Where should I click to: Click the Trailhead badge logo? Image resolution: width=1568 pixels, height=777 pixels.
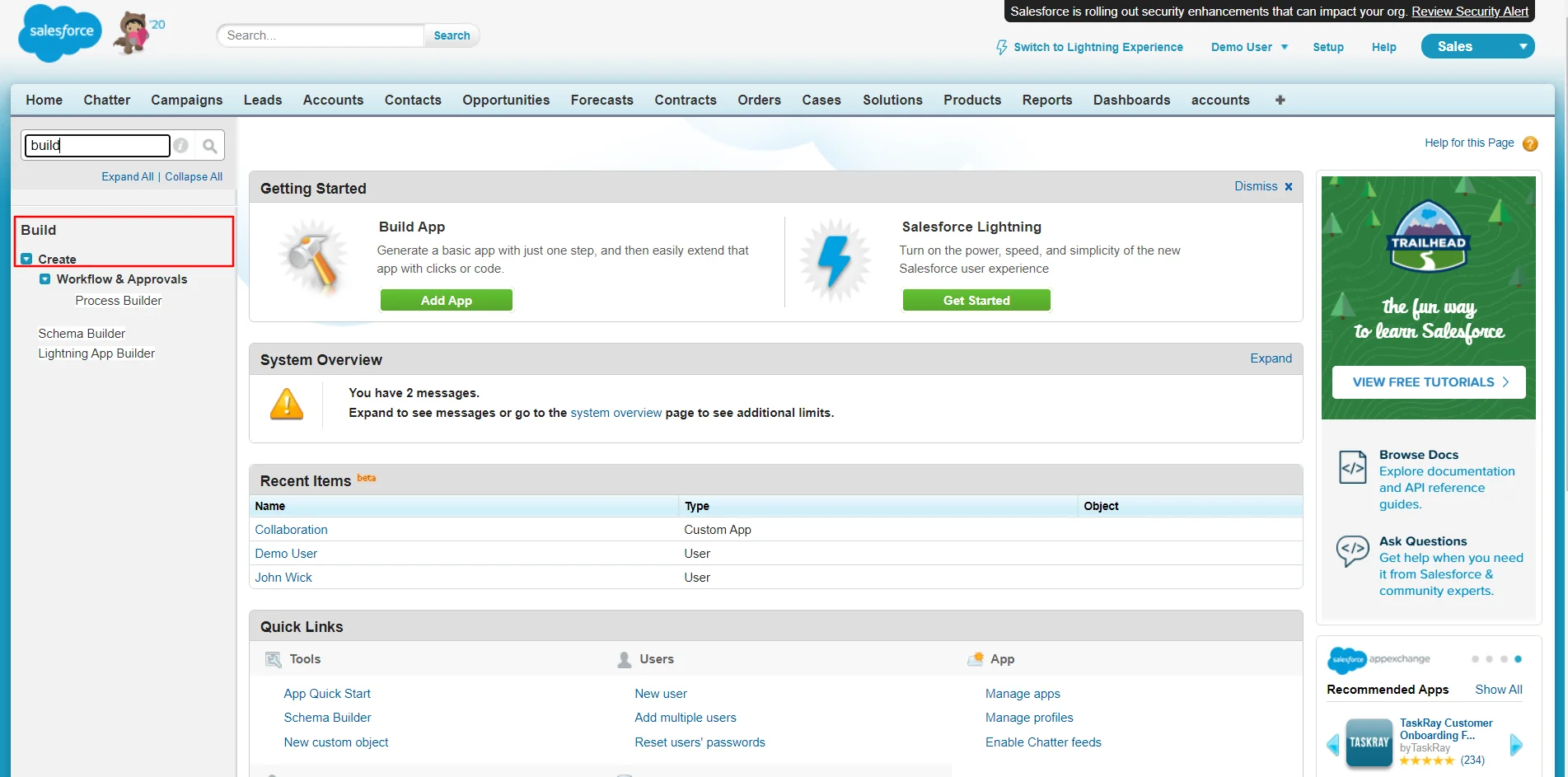click(1428, 236)
